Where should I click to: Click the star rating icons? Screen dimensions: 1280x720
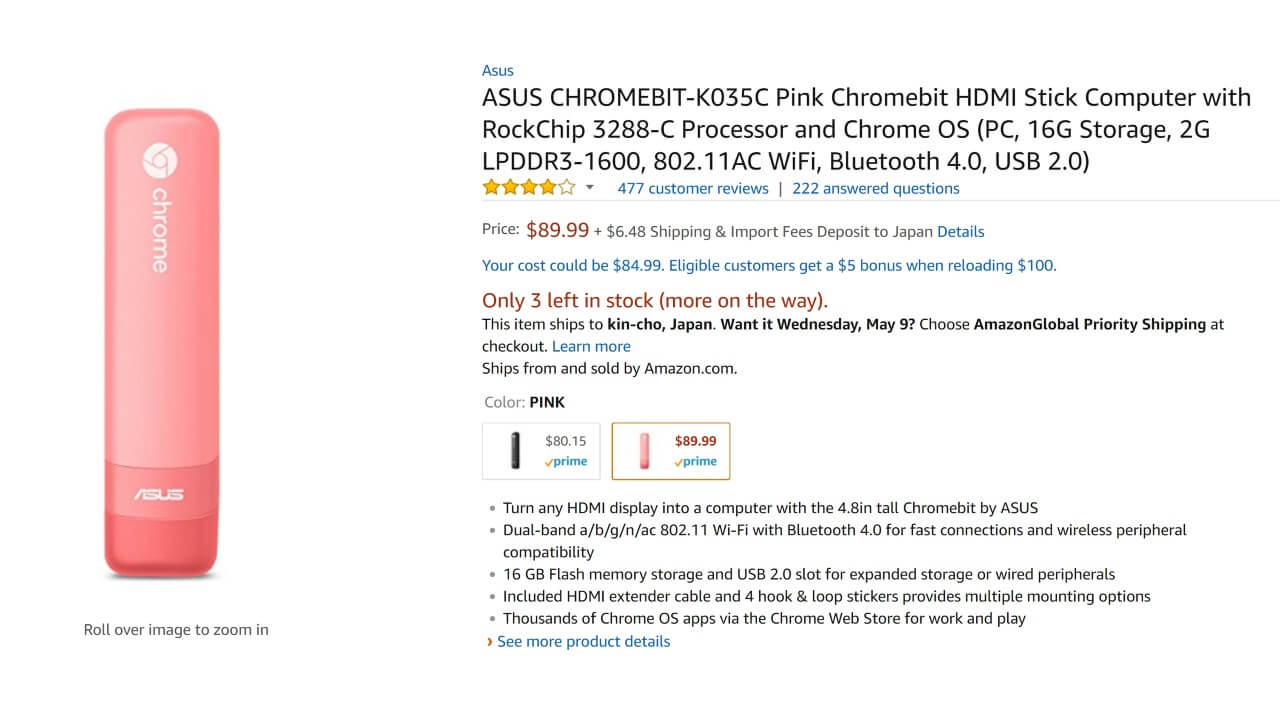pos(529,188)
